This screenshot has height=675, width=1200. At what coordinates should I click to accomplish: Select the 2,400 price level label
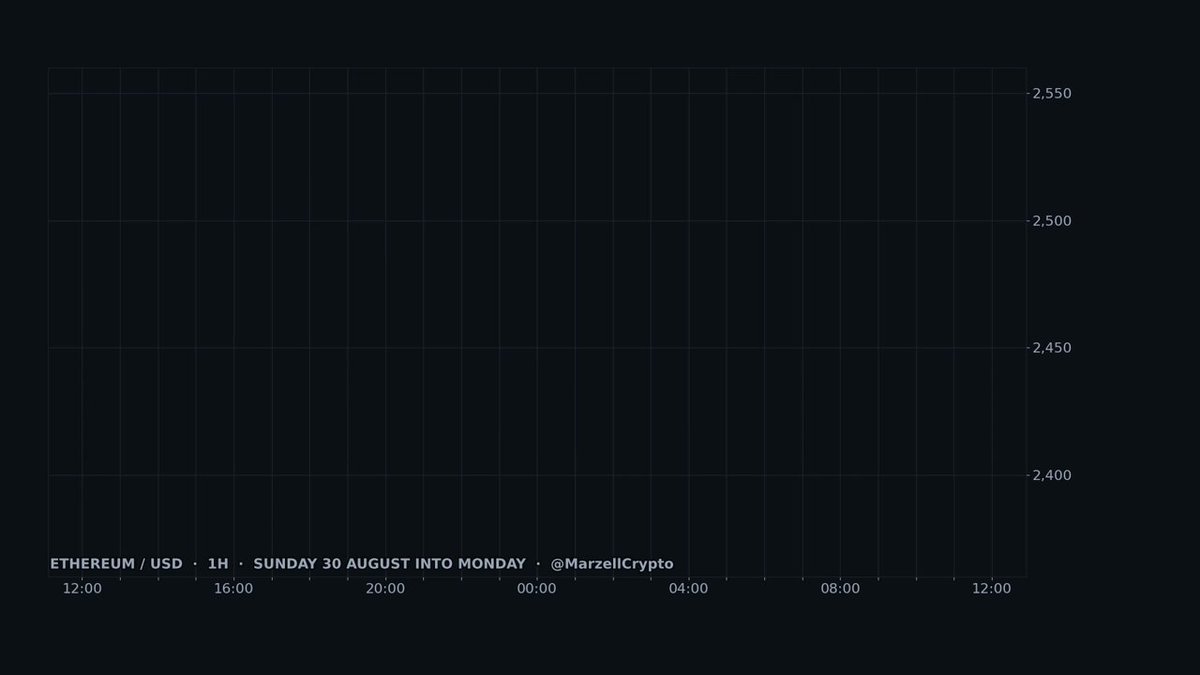tap(1052, 475)
